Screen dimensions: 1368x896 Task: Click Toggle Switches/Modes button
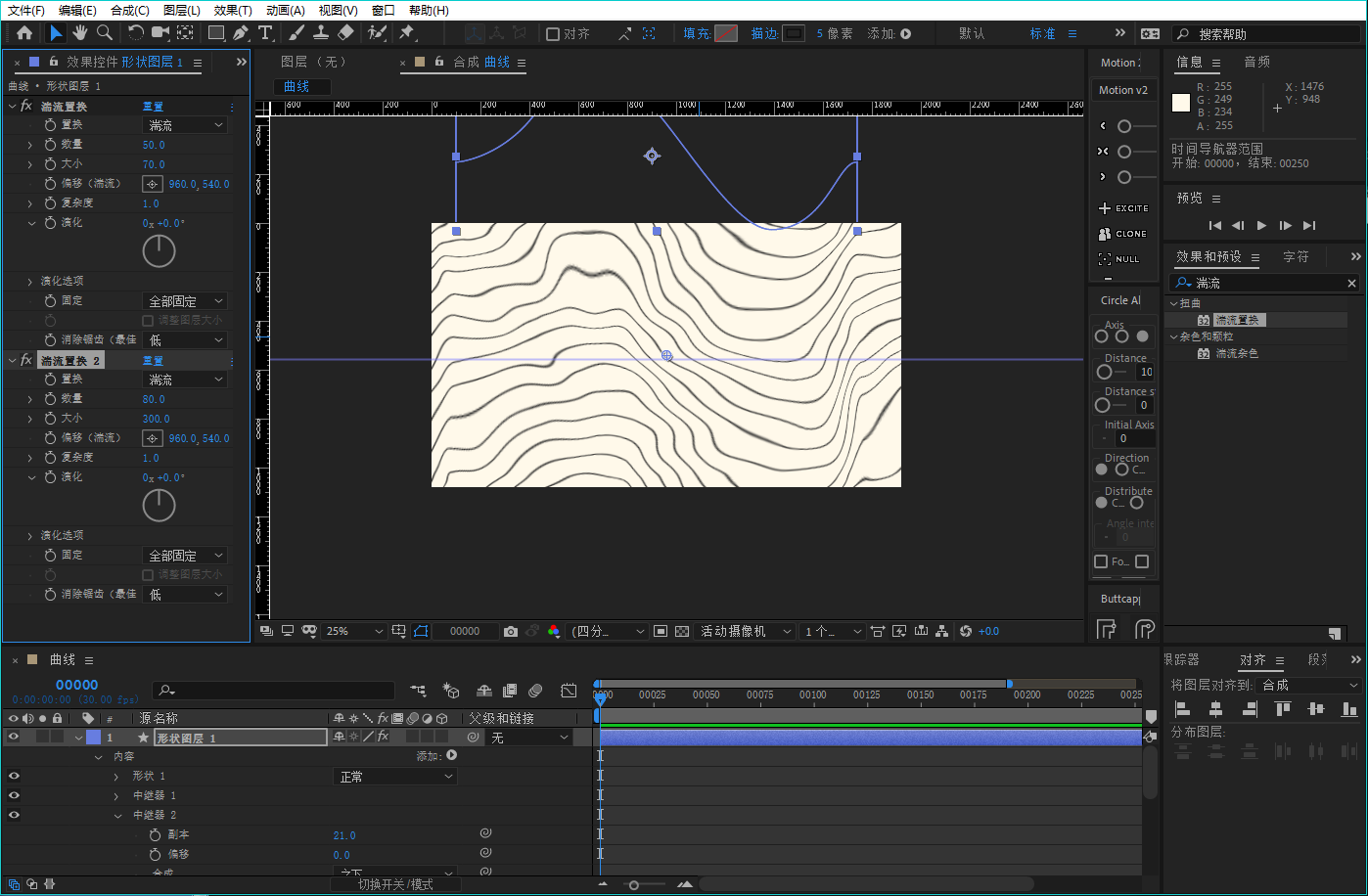click(x=395, y=884)
